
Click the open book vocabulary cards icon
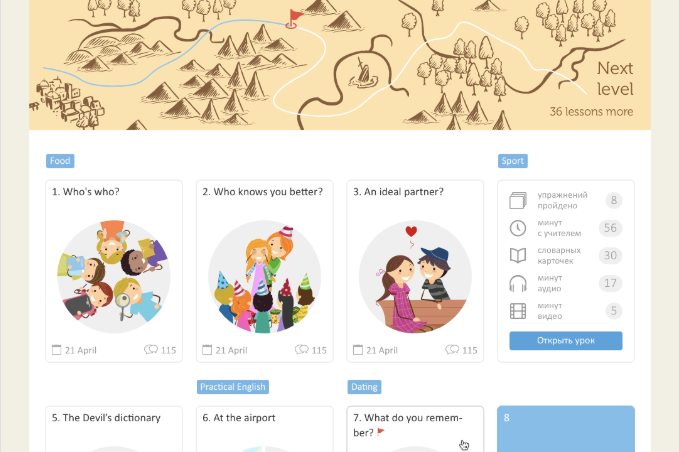[x=518, y=255]
